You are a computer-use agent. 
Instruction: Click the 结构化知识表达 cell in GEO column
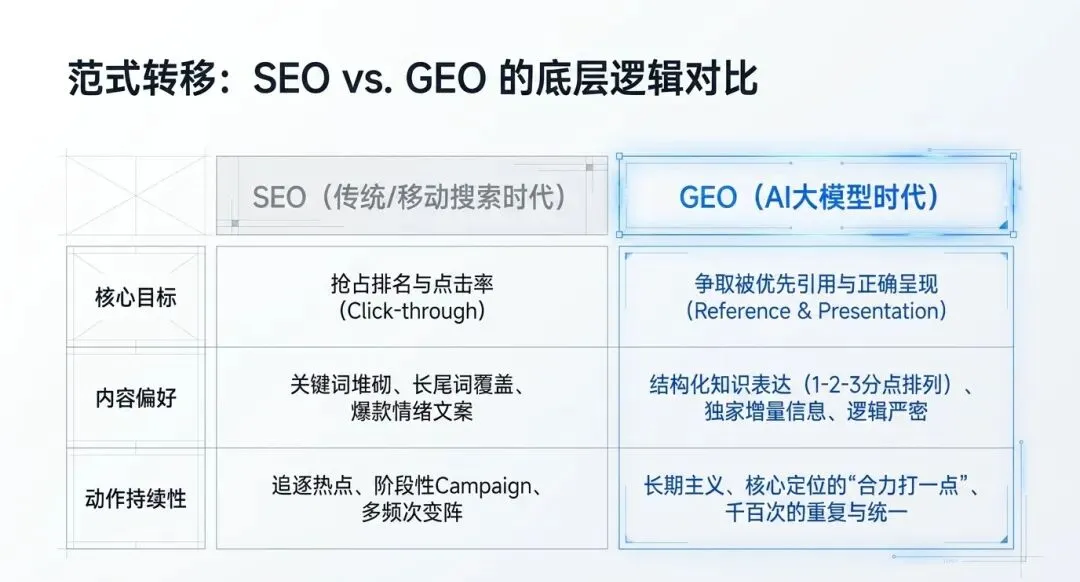(816, 397)
